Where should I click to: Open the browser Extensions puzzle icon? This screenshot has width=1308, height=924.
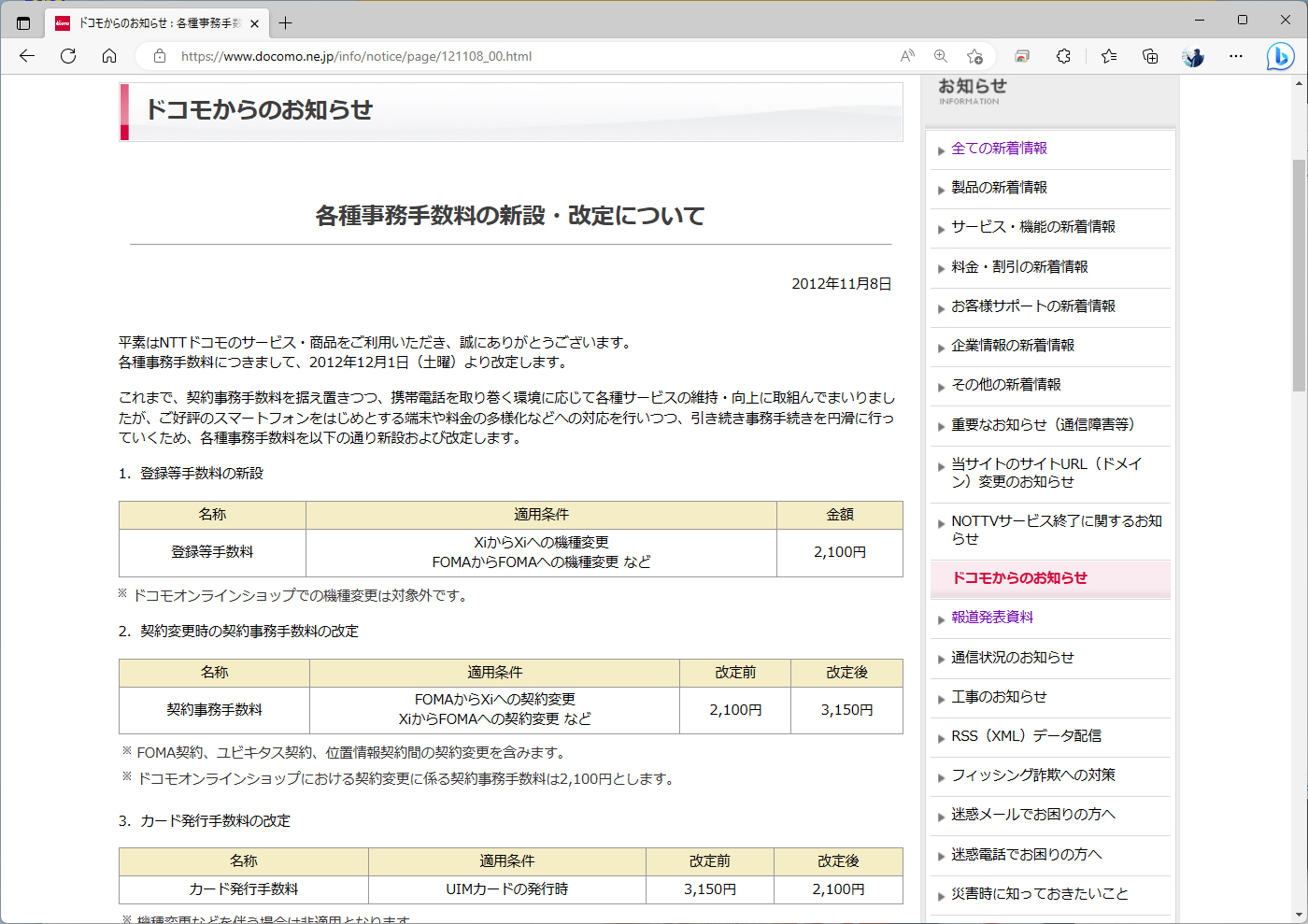click(1063, 56)
